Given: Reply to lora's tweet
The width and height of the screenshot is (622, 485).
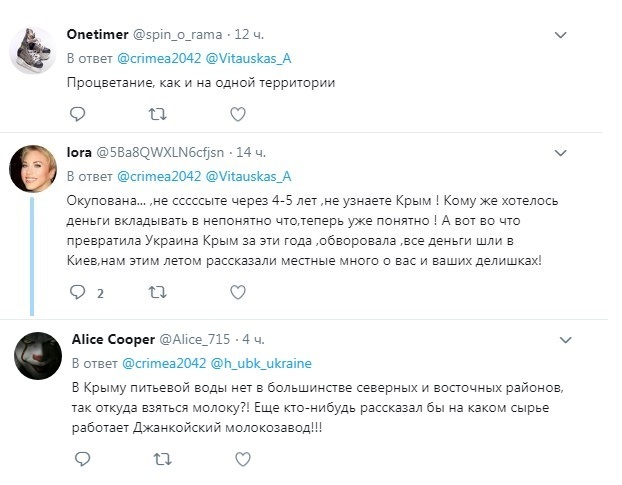Looking at the screenshot, I should click(78, 293).
